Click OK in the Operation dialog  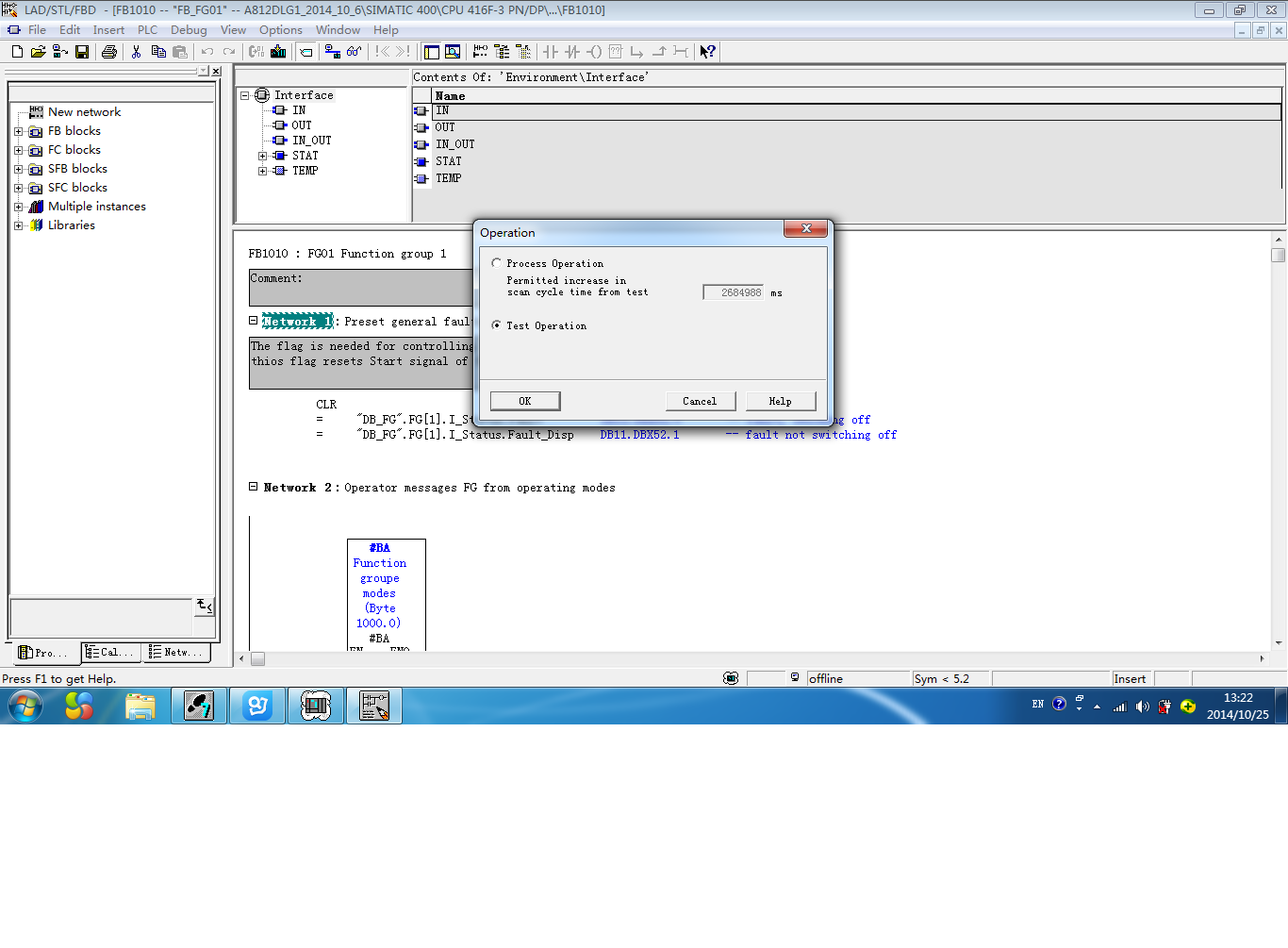click(x=525, y=401)
